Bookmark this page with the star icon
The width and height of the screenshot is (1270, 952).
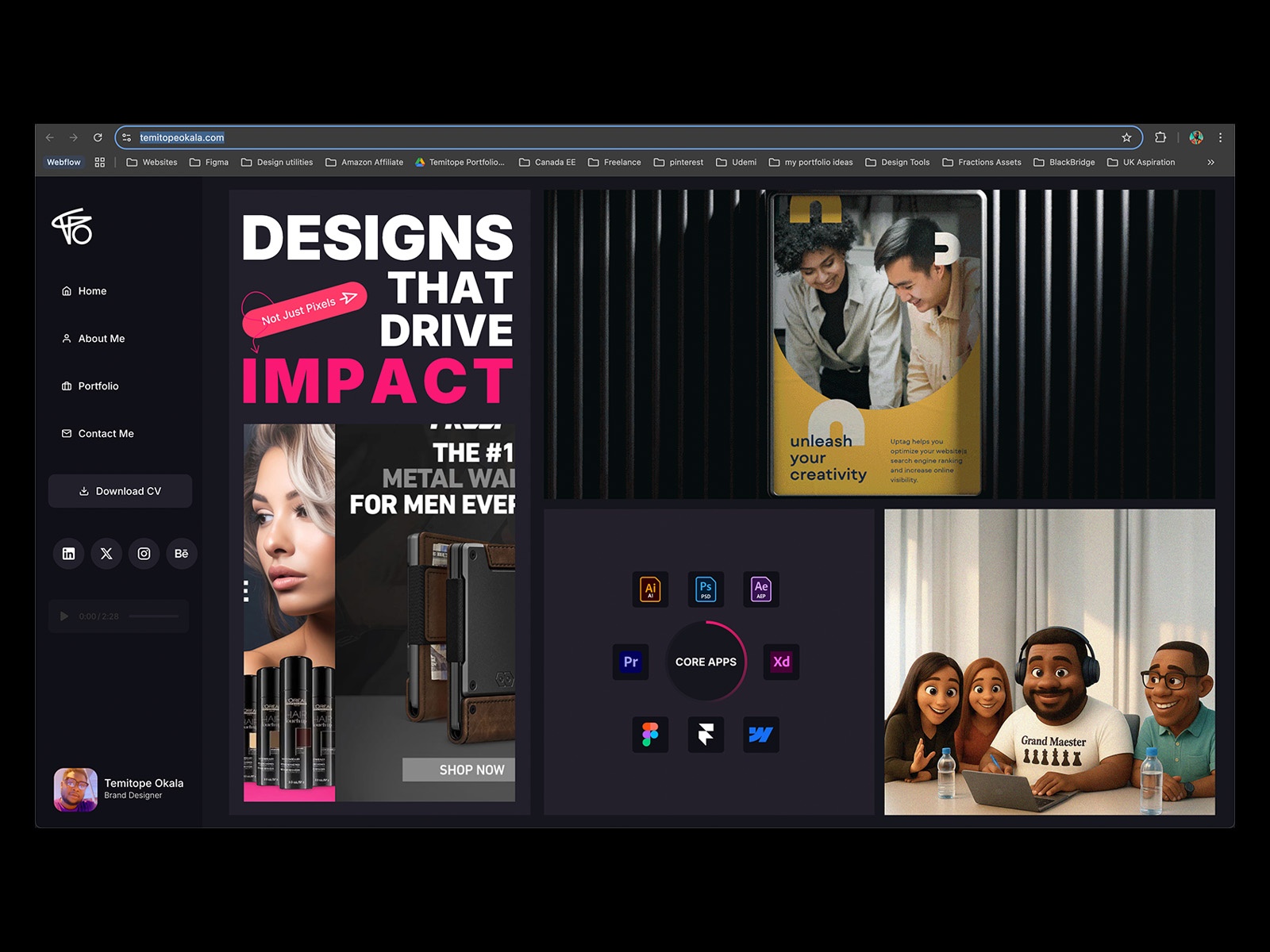(x=1126, y=137)
